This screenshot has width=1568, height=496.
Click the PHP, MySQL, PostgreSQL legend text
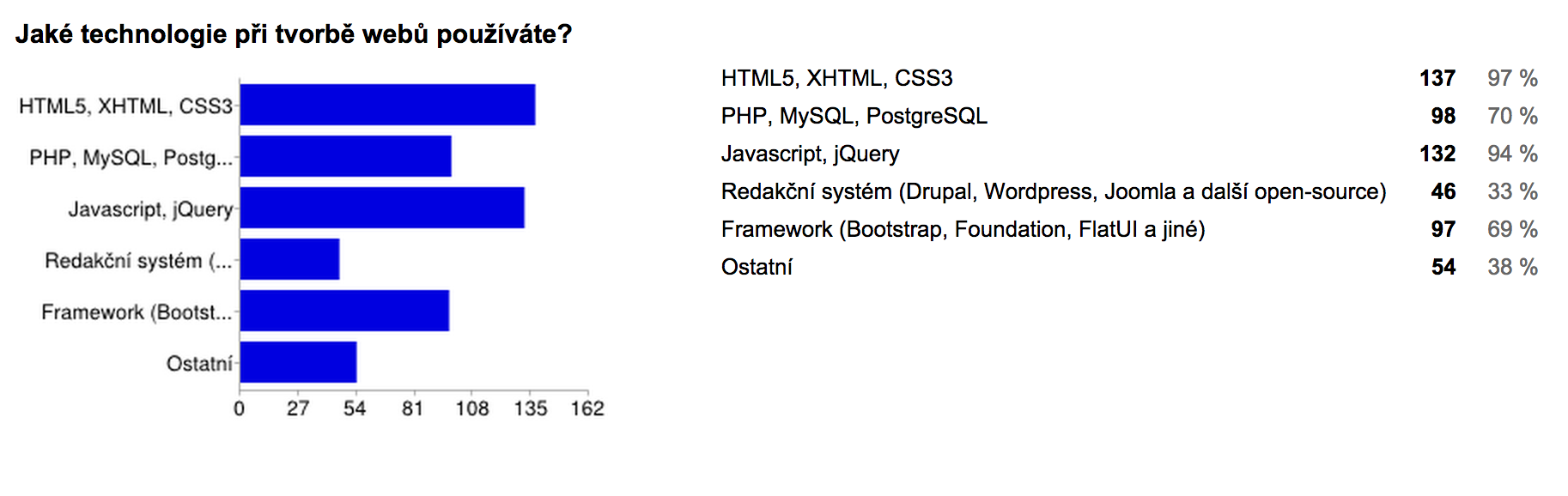854,116
